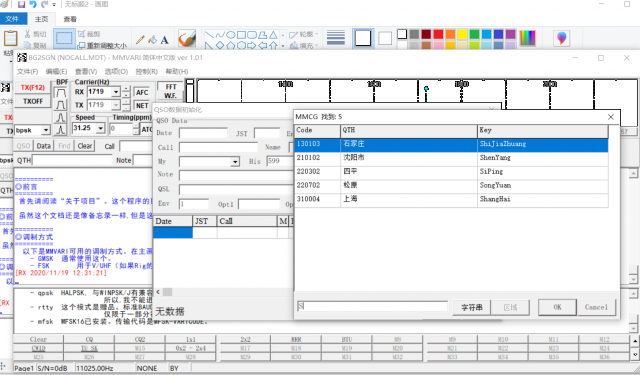Click Cancel in the MMCG dialog
The image size is (640, 375).
596,307
